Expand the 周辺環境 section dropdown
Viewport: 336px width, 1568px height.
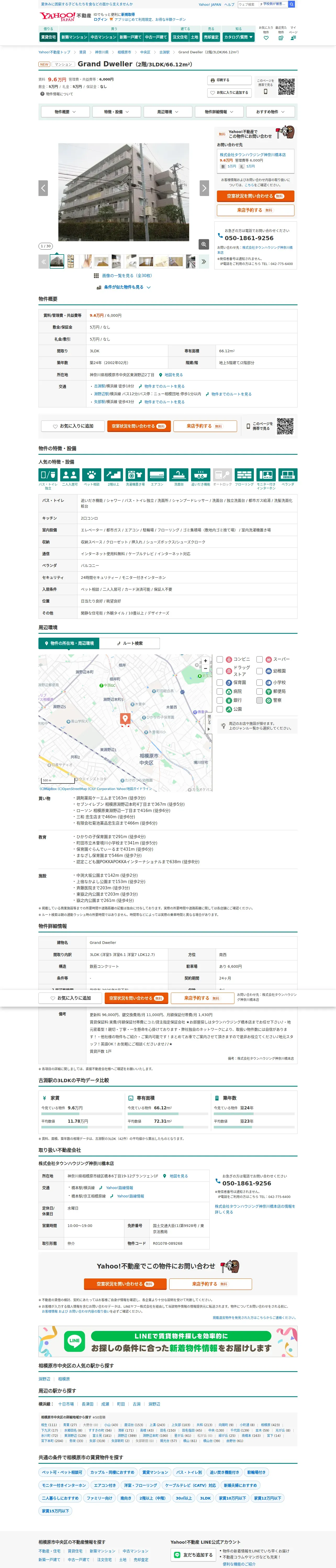tap(168, 112)
